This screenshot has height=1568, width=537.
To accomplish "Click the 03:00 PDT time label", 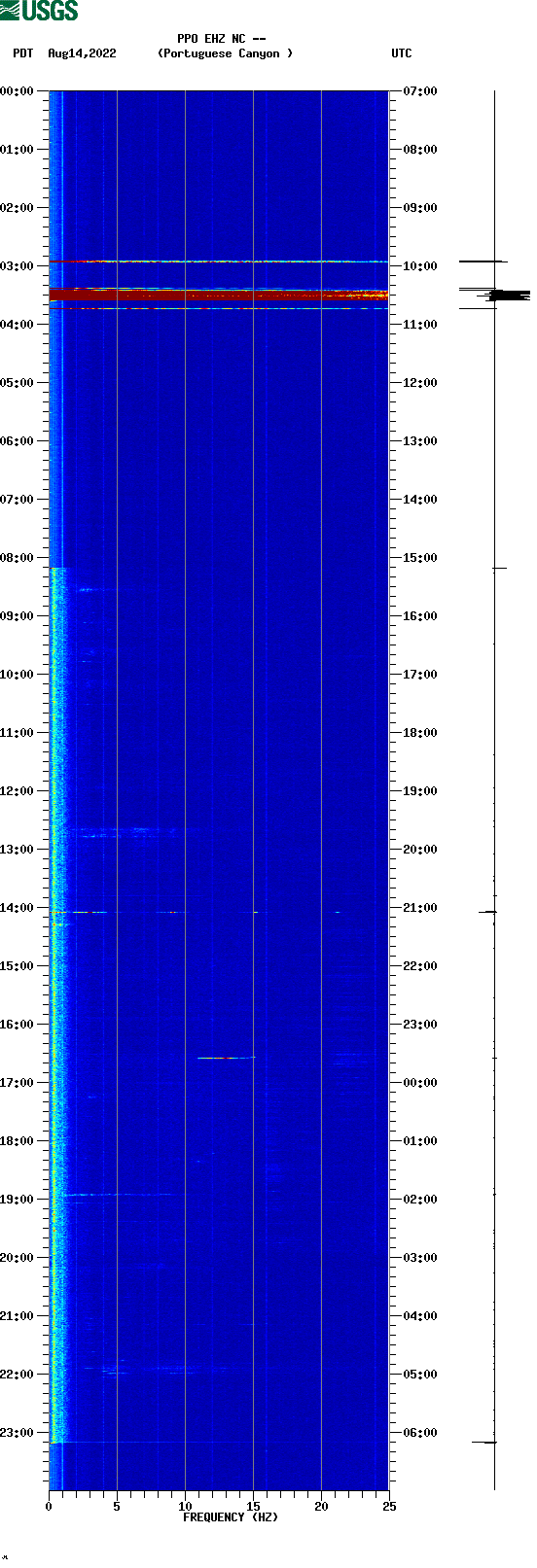I will [18, 265].
